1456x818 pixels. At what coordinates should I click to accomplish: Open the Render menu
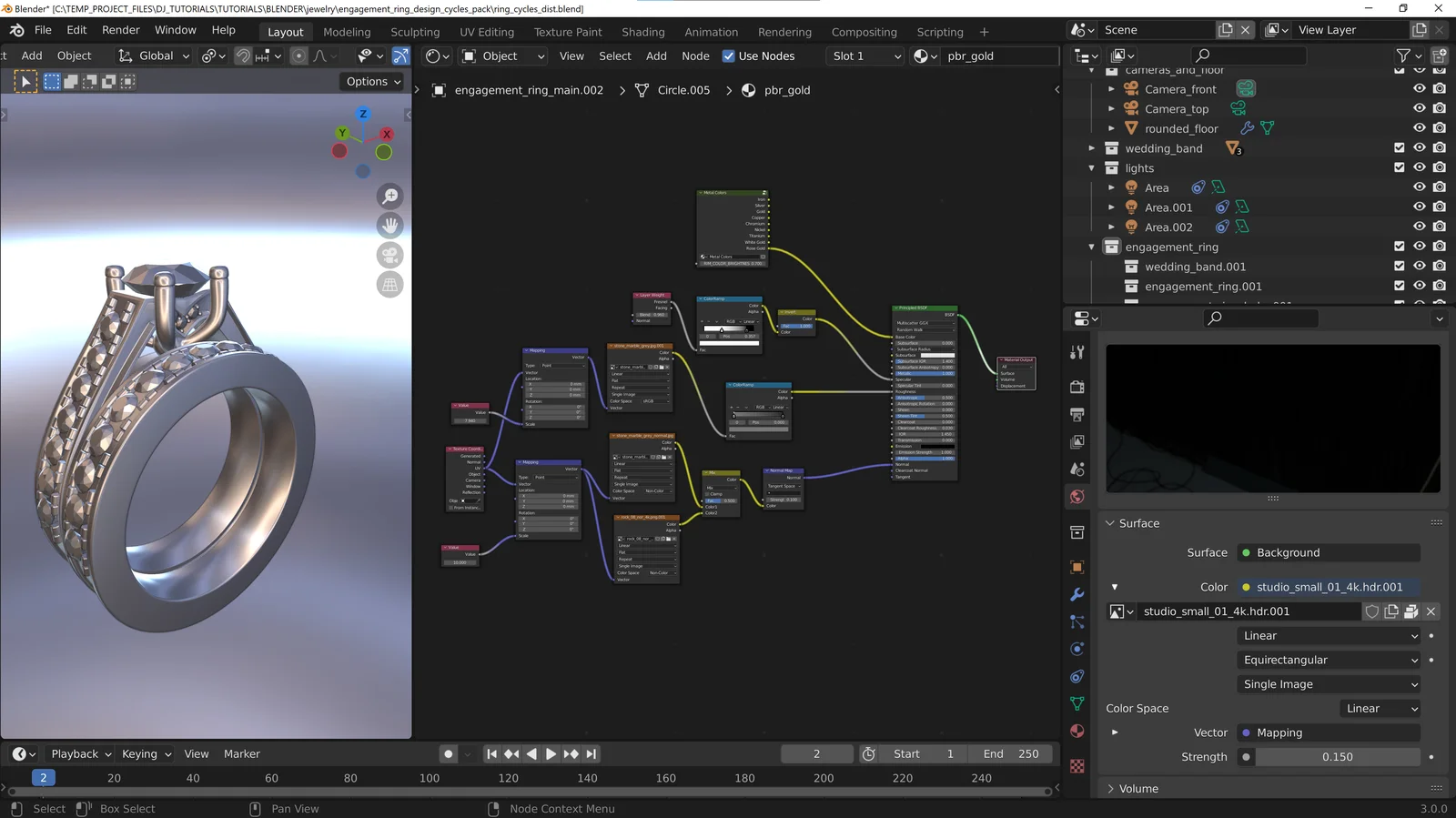coord(120,30)
